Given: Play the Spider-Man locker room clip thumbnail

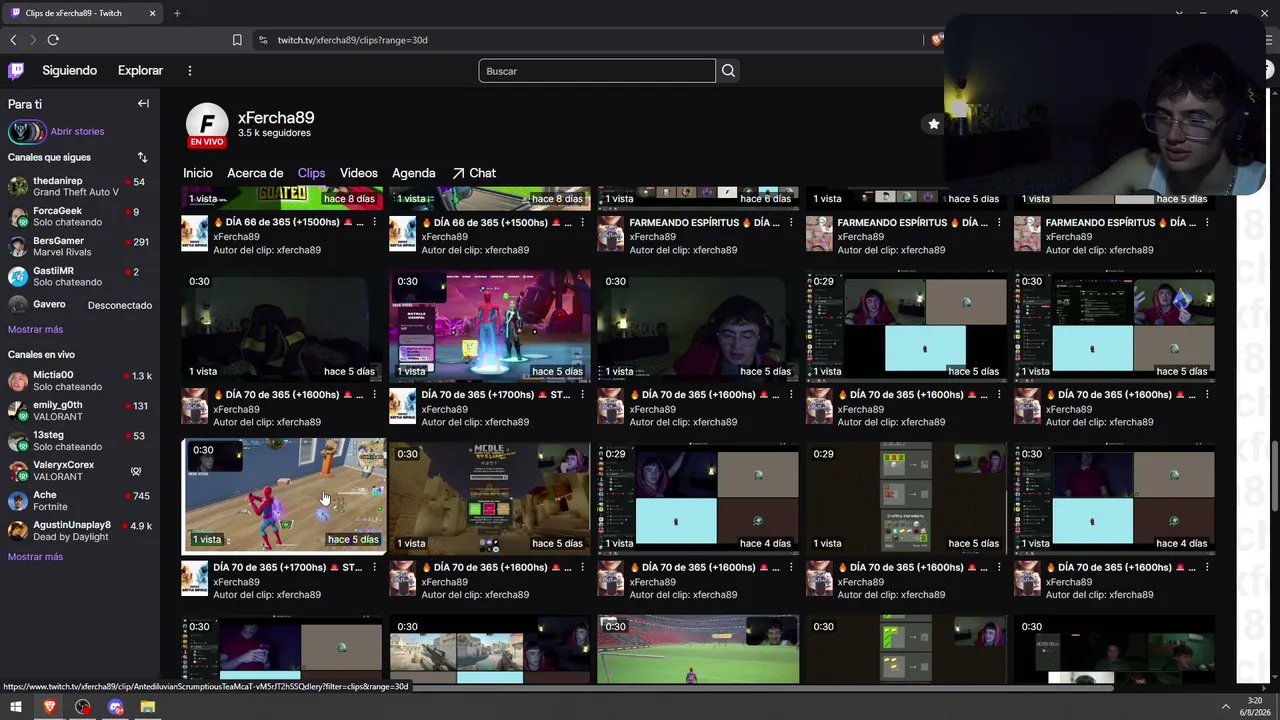Looking at the screenshot, I should (490, 325).
